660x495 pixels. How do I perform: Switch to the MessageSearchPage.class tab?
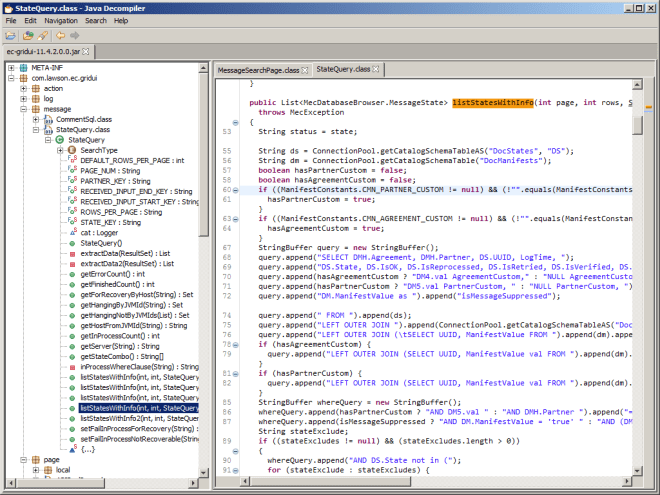point(258,71)
